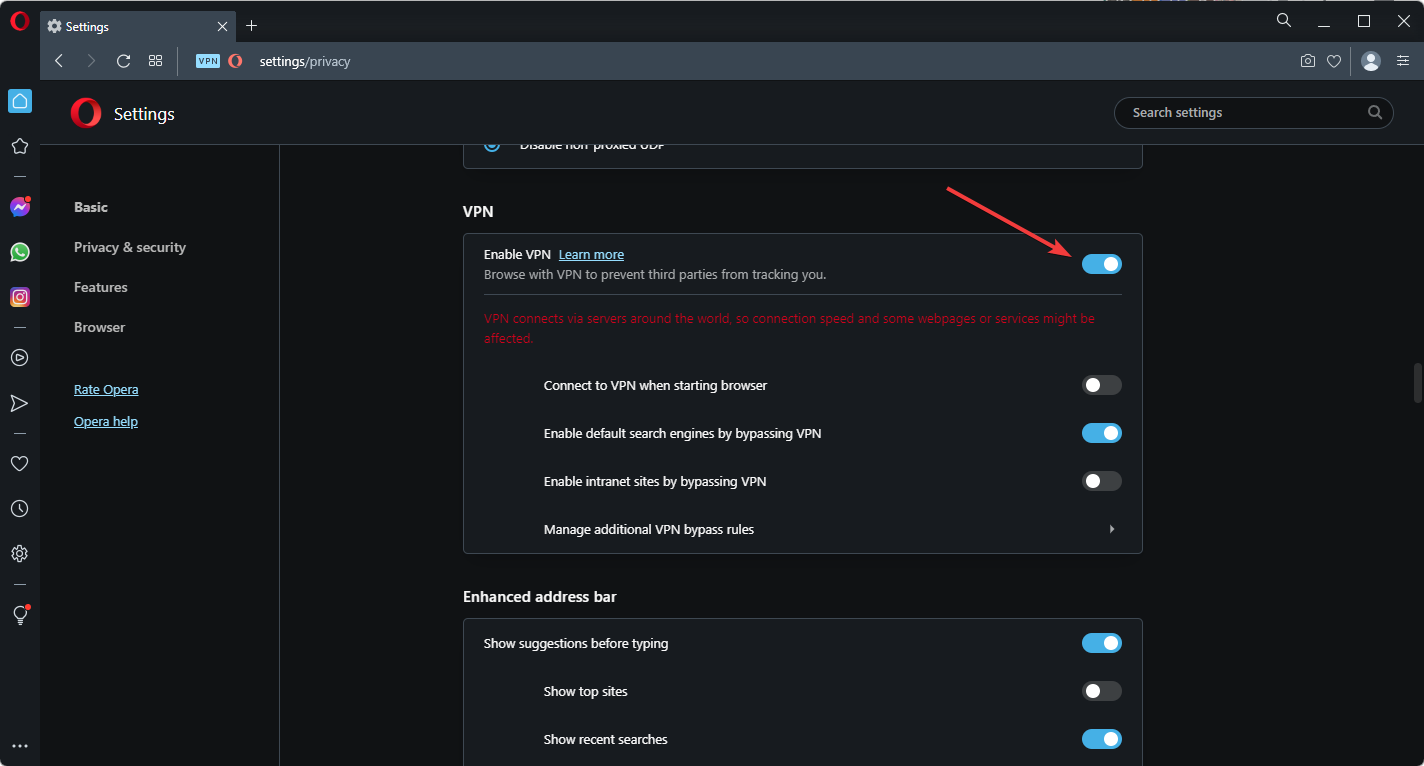Toggle Show suggestions before typing
This screenshot has height=766, width=1424.
pos(1102,643)
